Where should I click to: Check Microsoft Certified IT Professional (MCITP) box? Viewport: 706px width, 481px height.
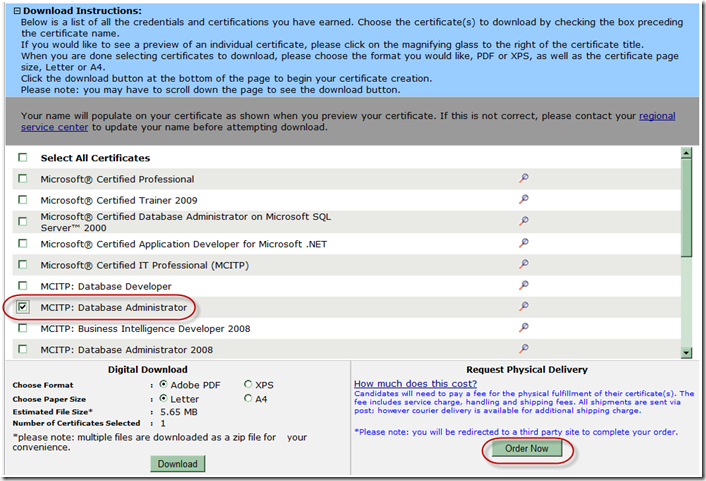[x=23, y=264]
